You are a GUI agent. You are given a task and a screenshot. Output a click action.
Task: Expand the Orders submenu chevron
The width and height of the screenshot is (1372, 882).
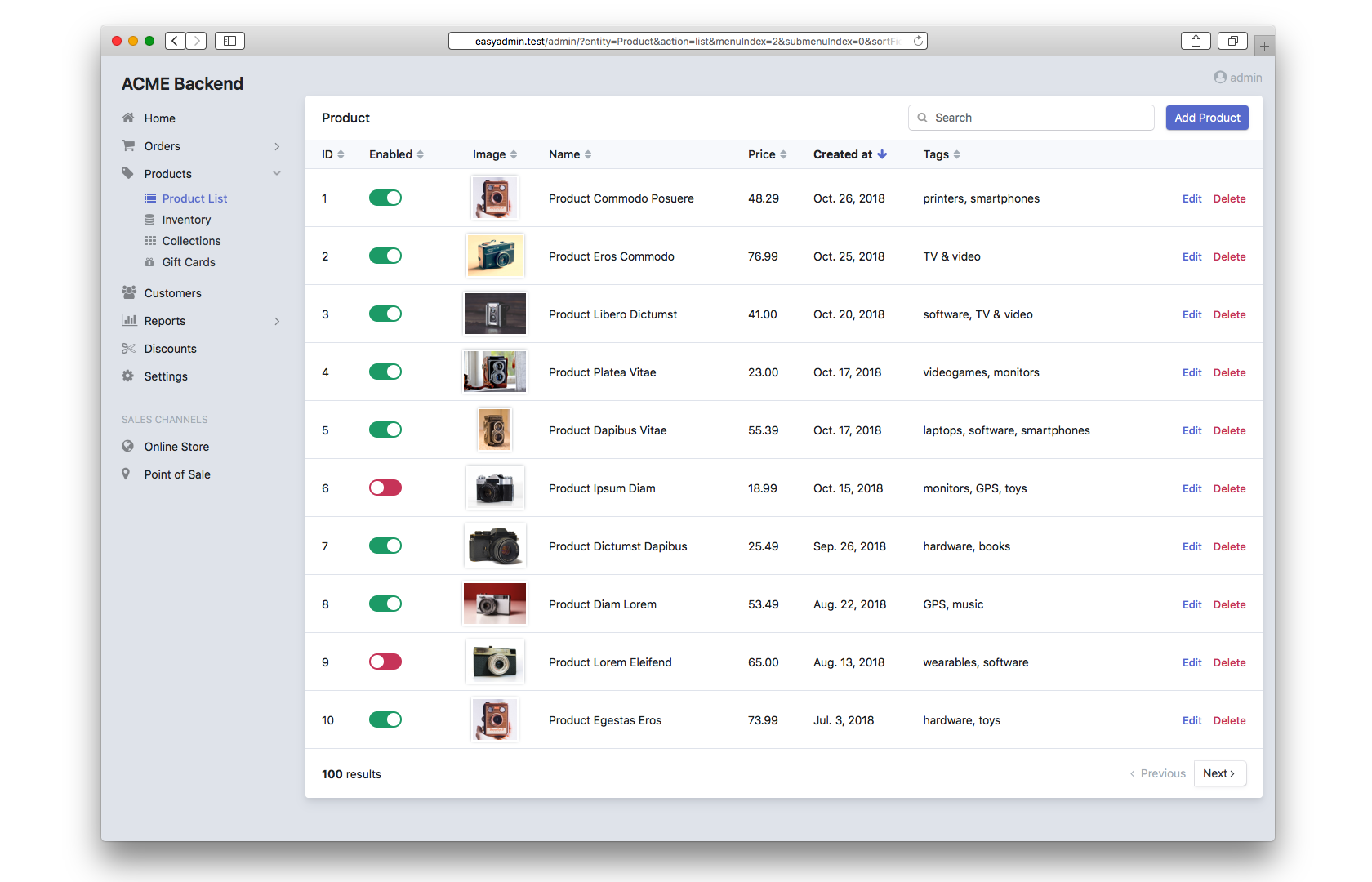click(x=277, y=146)
